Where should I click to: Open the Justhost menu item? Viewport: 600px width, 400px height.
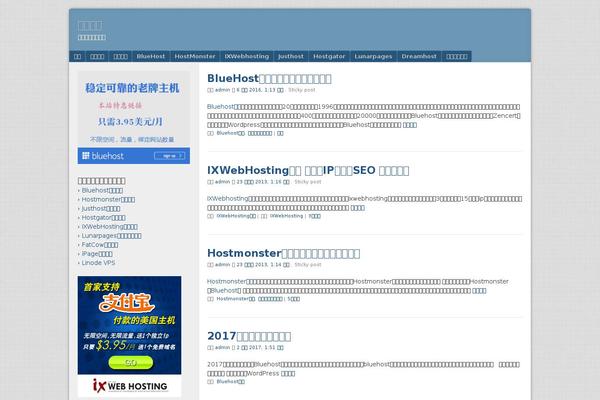tap(291, 56)
